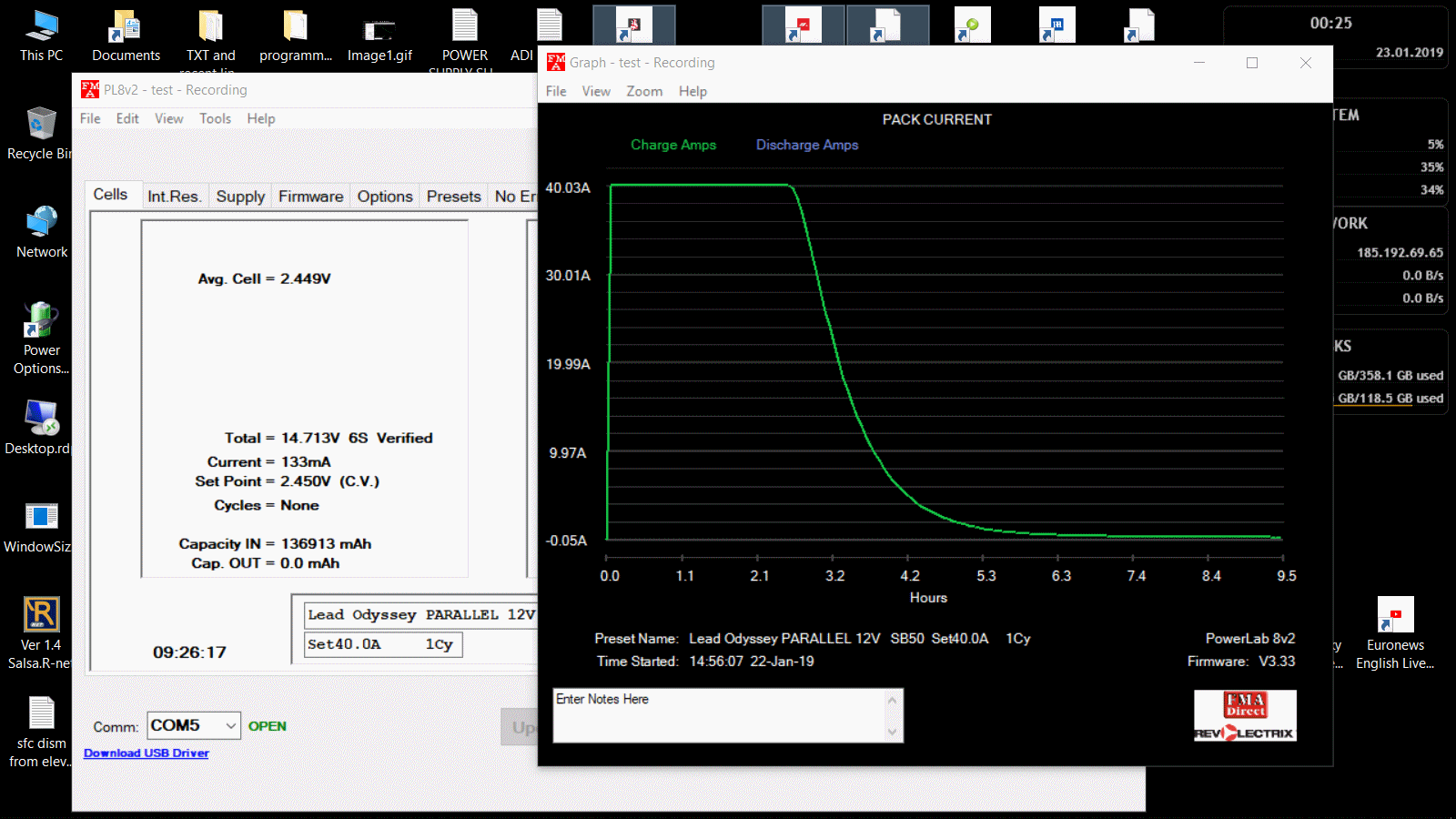Click the FMA Direct Revolectrix logo
This screenshot has height=819, width=1456.
click(x=1245, y=715)
